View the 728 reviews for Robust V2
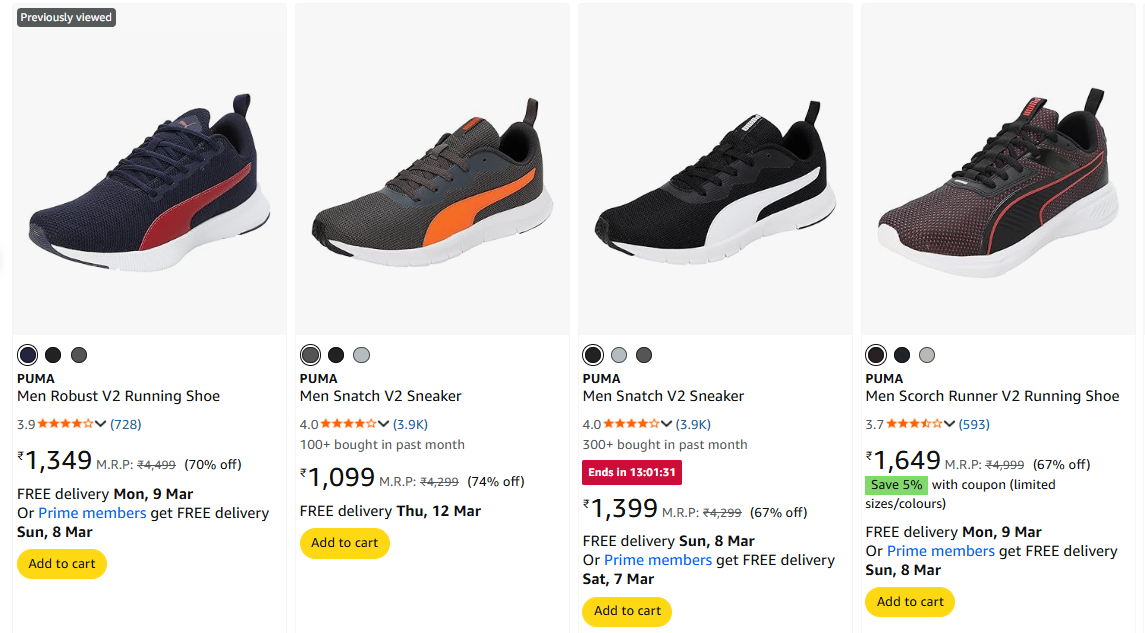 pyautogui.click(x=125, y=424)
